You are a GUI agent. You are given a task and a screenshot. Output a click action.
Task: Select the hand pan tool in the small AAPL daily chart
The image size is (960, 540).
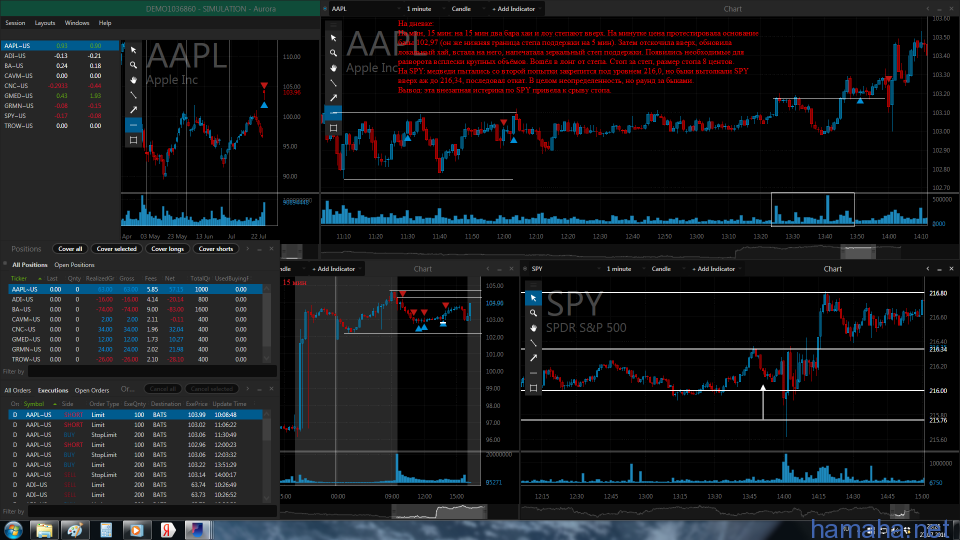click(x=133, y=80)
